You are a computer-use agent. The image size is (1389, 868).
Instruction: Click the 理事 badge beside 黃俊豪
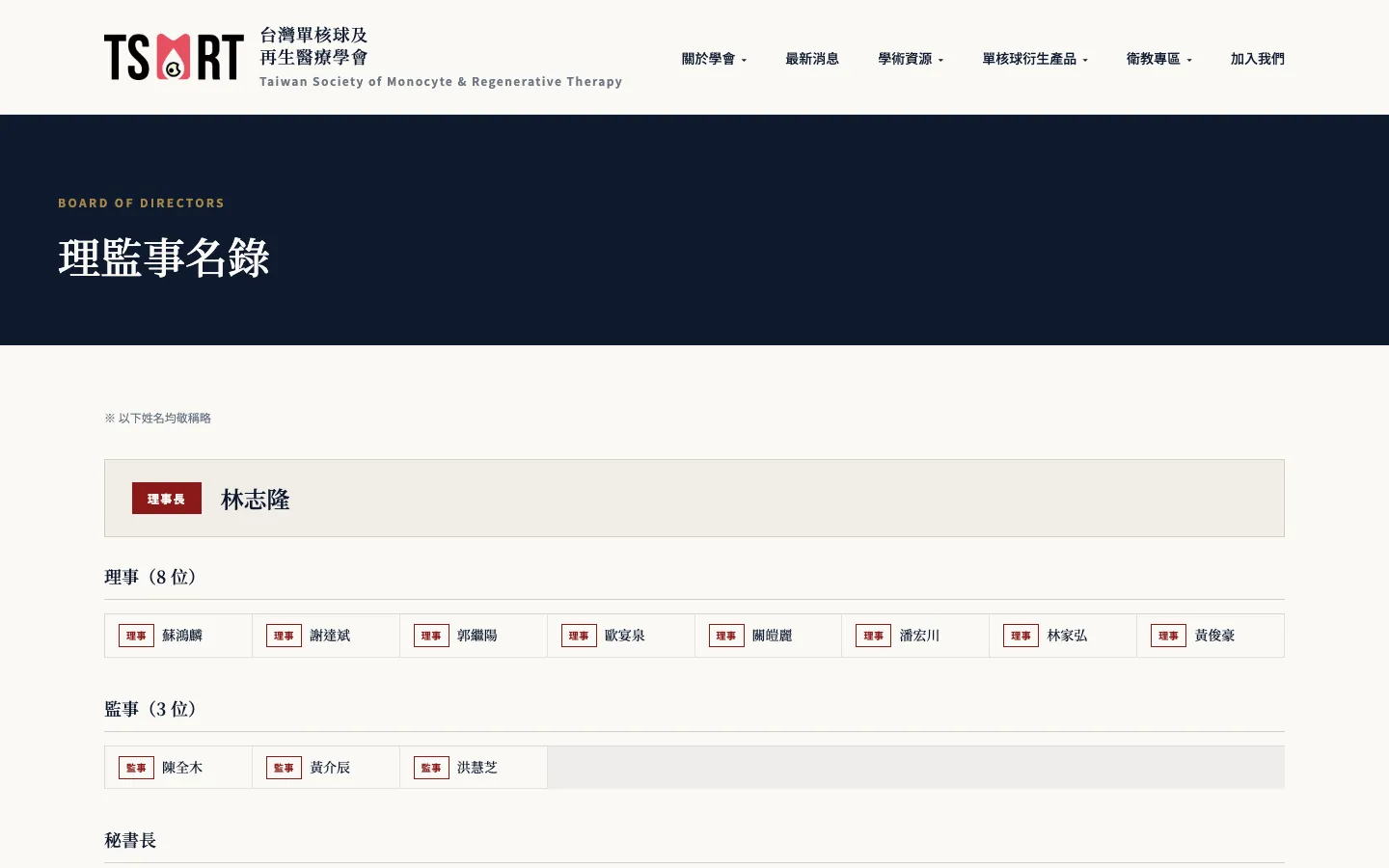tap(1169, 636)
